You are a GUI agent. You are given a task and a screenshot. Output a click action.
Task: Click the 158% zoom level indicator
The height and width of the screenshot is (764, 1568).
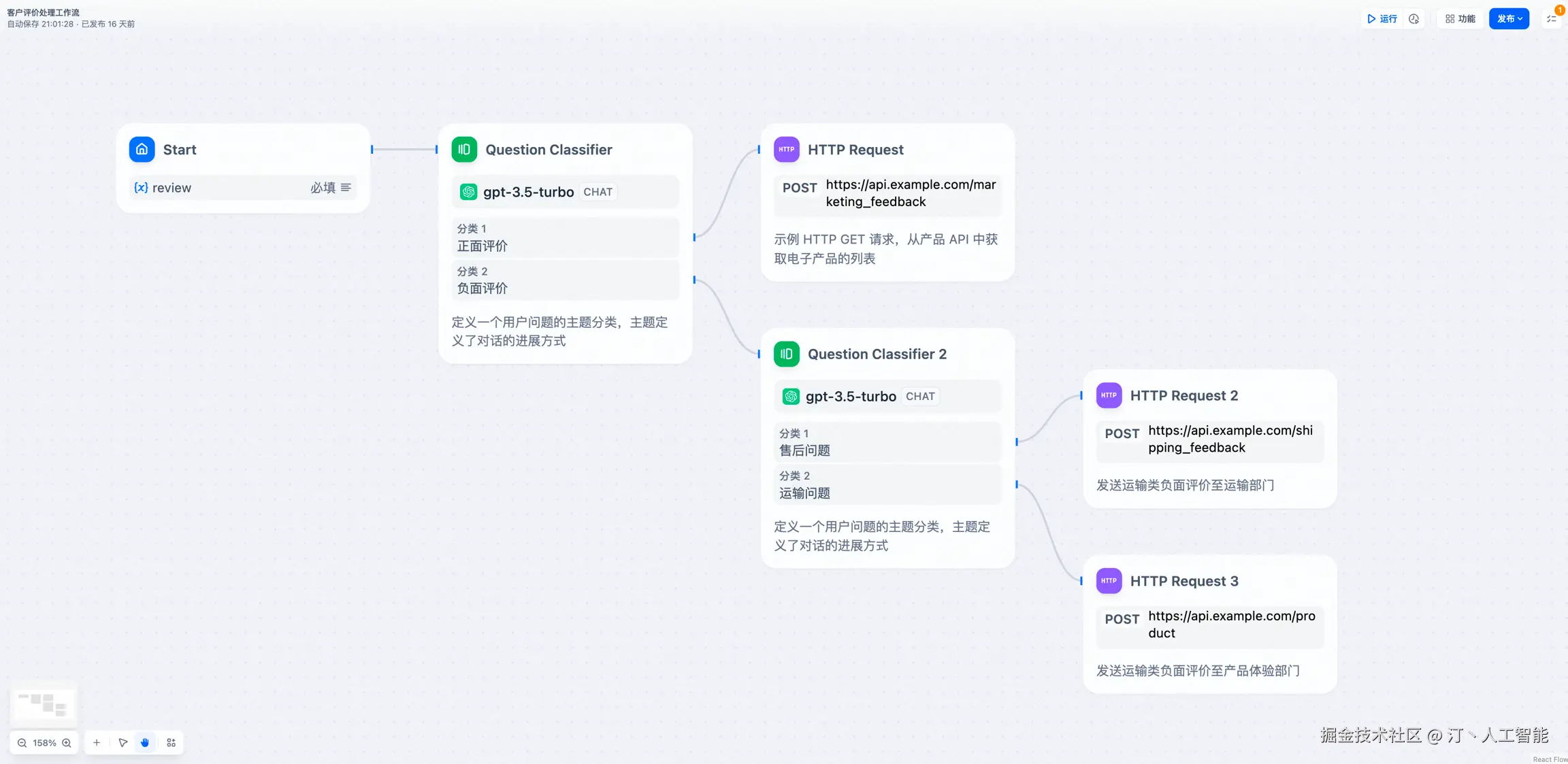(x=44, y=742)
